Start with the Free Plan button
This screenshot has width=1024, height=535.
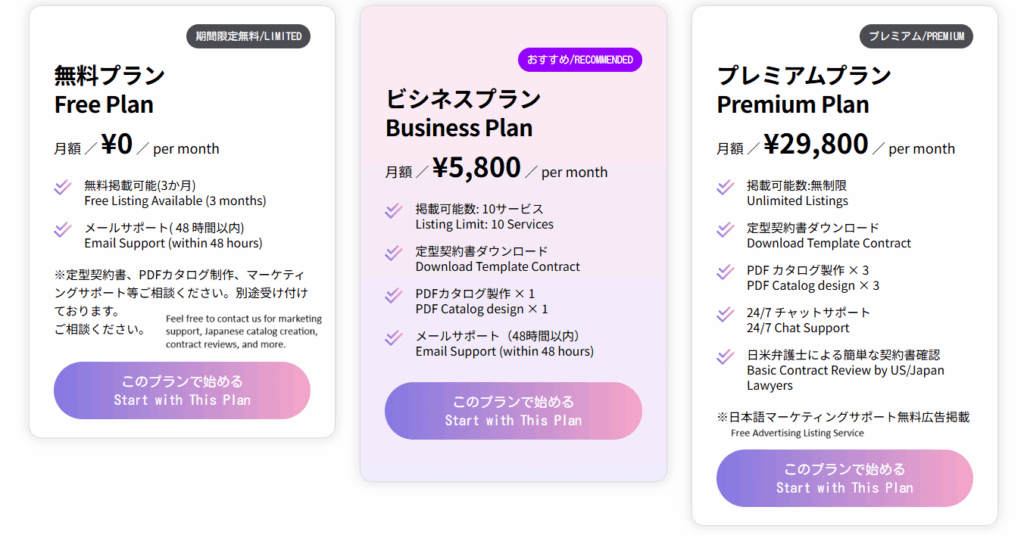[x=182, y=390]
